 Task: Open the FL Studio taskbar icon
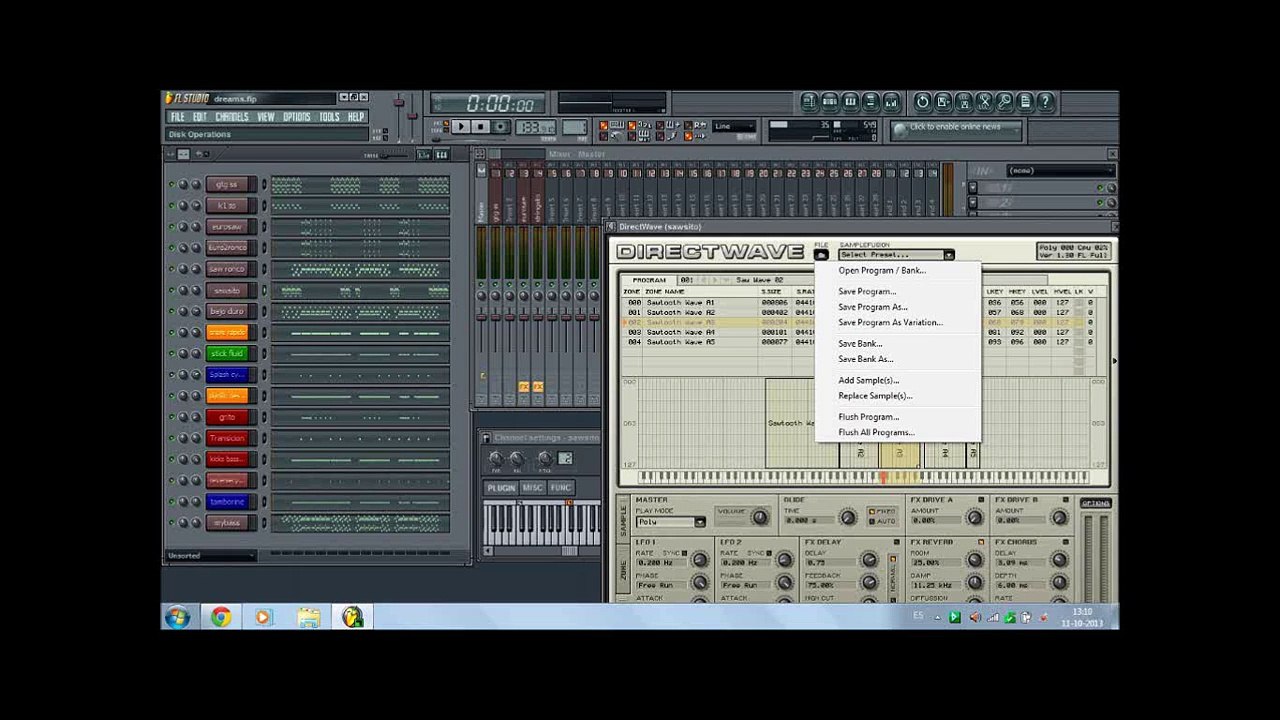tap(352, 617)
